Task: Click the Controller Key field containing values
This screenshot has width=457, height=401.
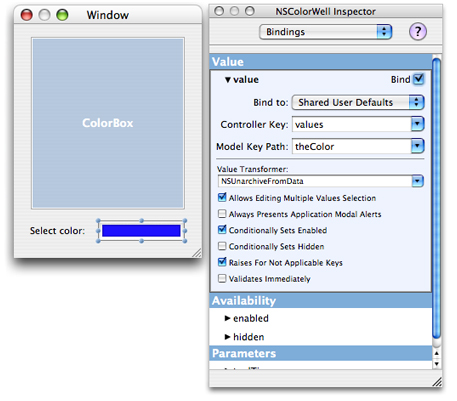Action: click(x=352, y=124)
